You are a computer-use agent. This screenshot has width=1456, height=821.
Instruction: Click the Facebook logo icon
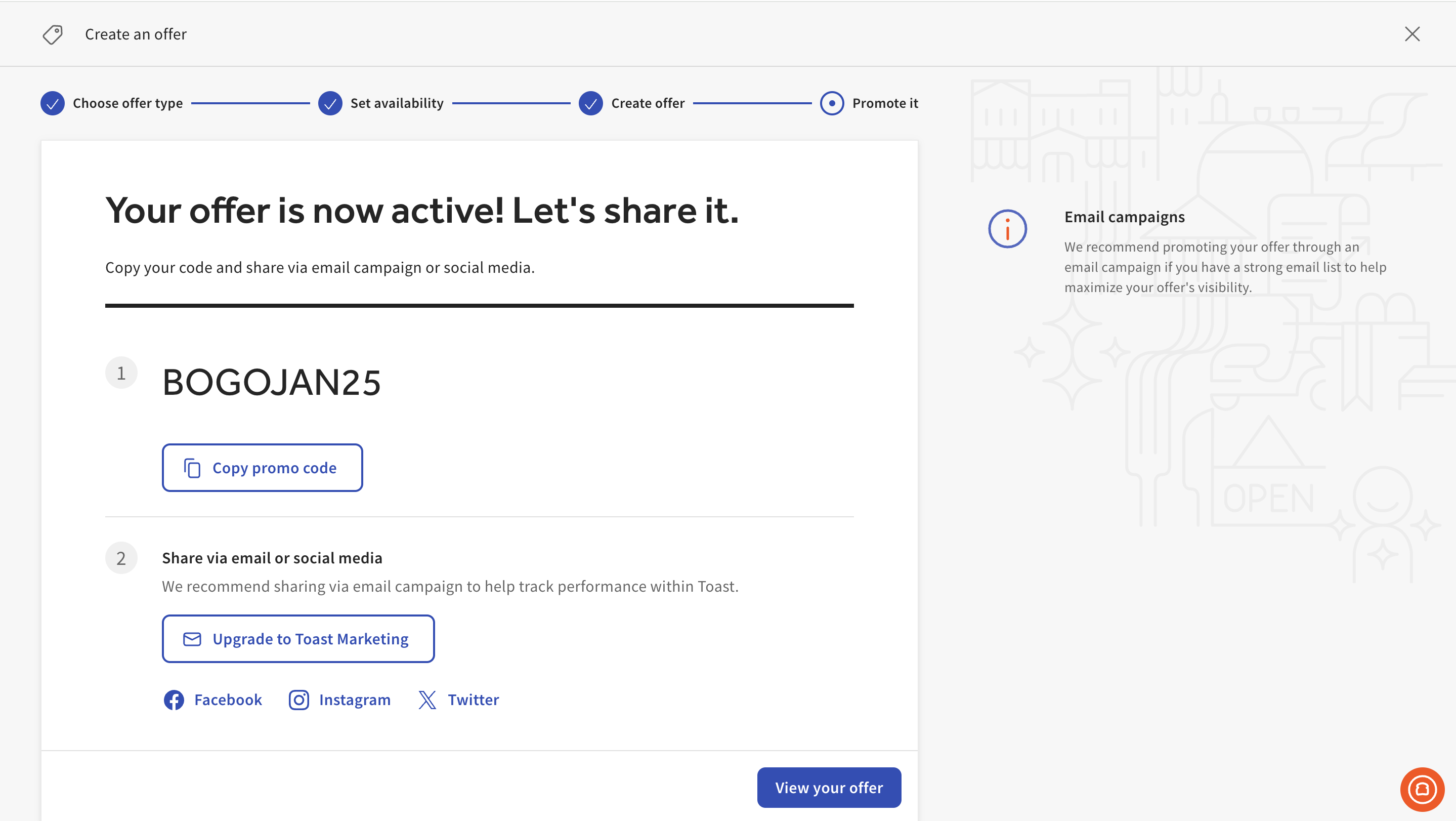point(174,700)
